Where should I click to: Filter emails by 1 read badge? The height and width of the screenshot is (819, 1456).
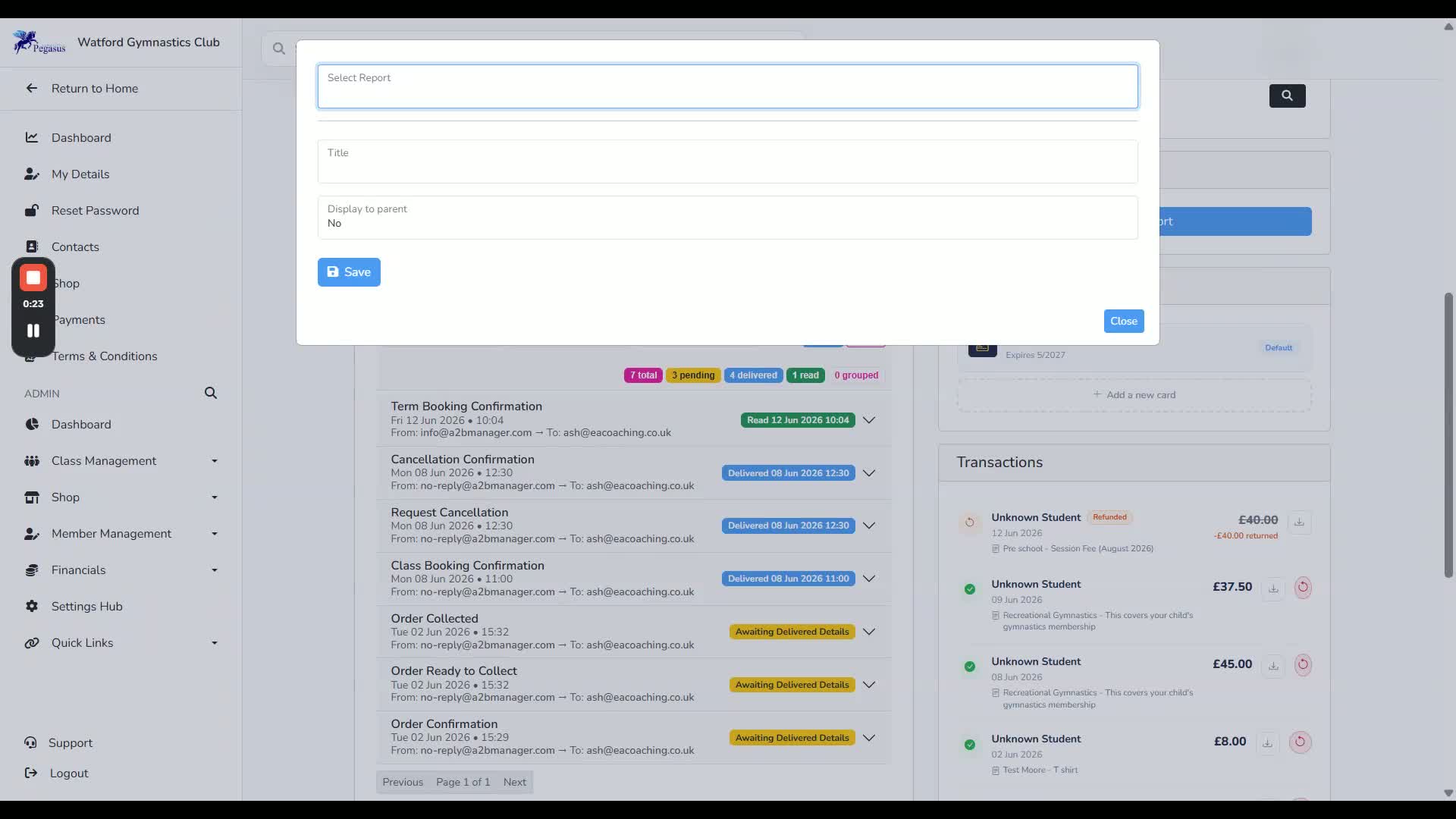tap(805, 375)
